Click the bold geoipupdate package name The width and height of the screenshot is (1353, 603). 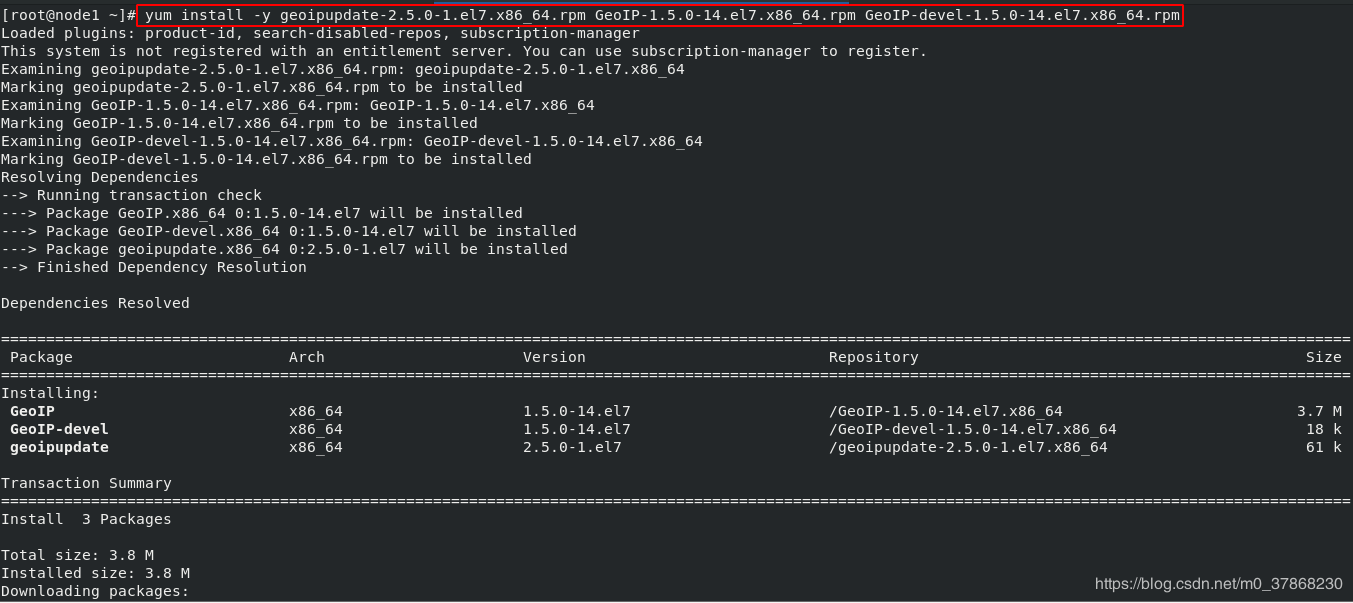(x=59, y=447)
